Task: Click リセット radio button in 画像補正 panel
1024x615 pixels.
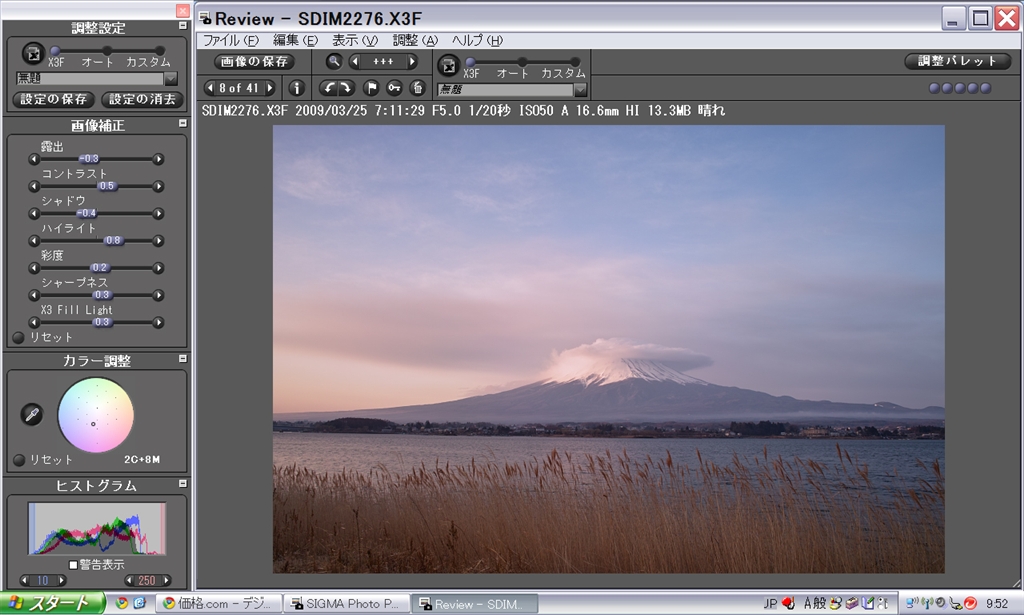Action: click(18, 337)
